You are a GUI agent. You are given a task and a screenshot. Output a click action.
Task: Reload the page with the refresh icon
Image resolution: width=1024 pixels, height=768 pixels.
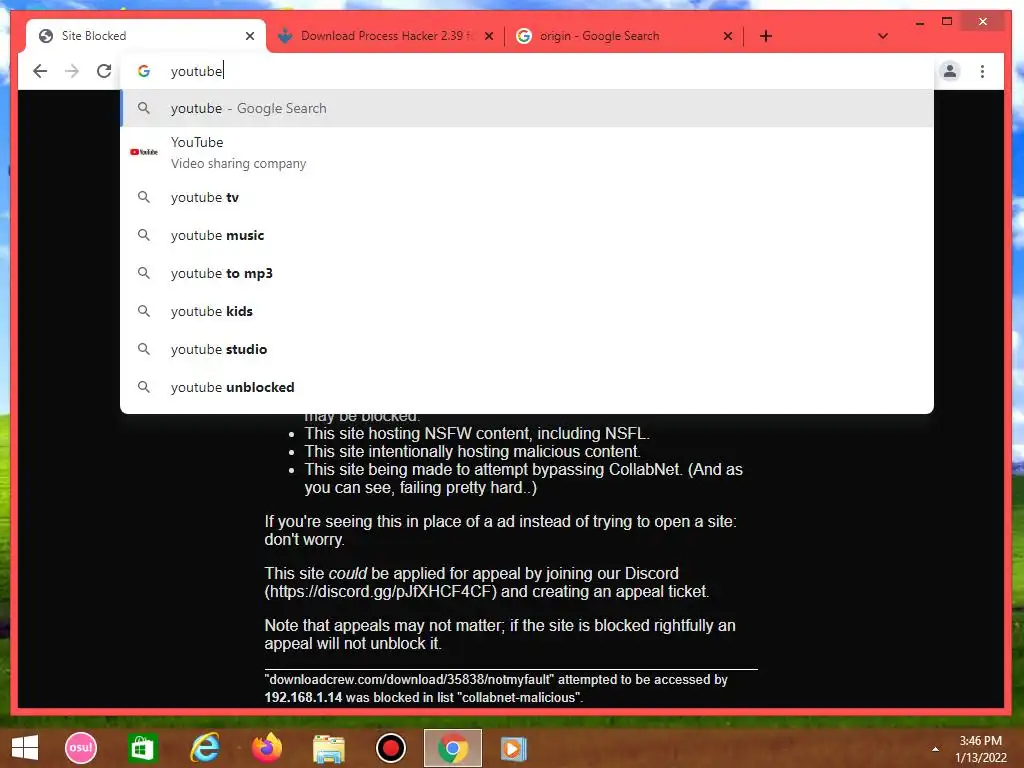tap(104, 71)
